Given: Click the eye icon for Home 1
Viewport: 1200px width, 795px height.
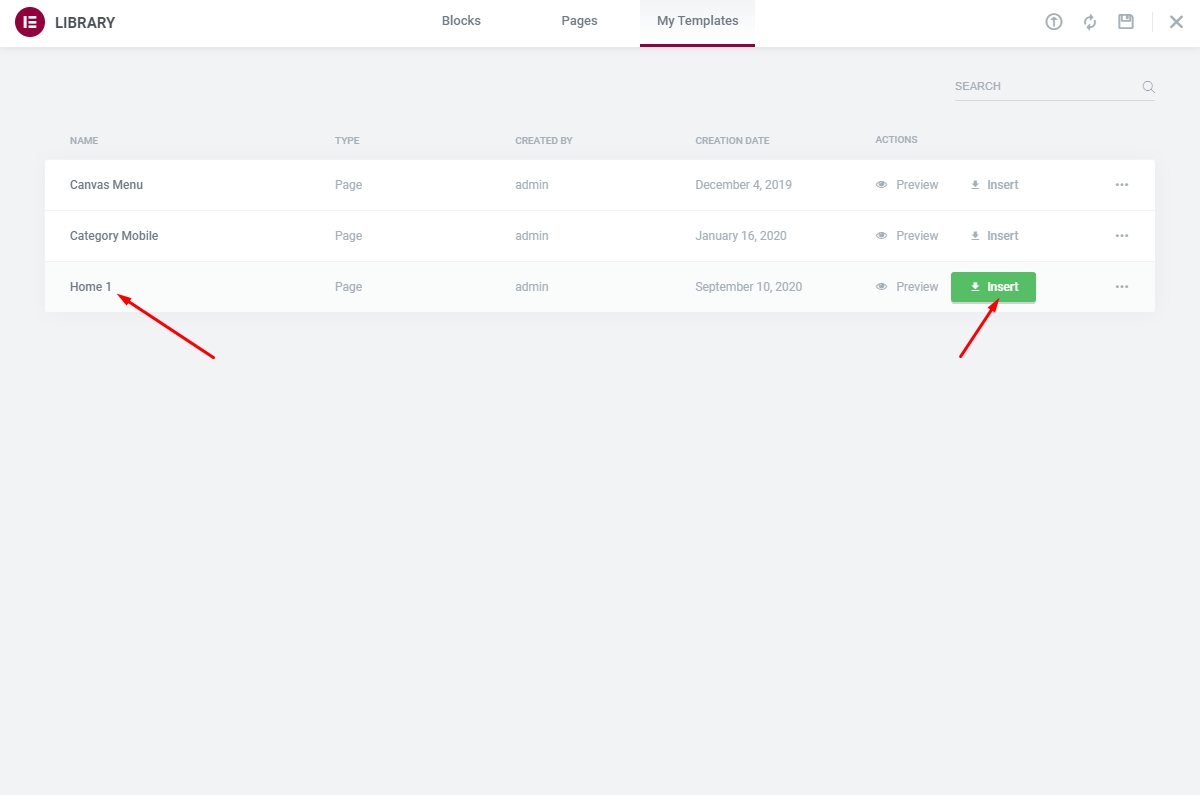Looking at the screenshot, I should pyautogui.click(x=881, y=287).
